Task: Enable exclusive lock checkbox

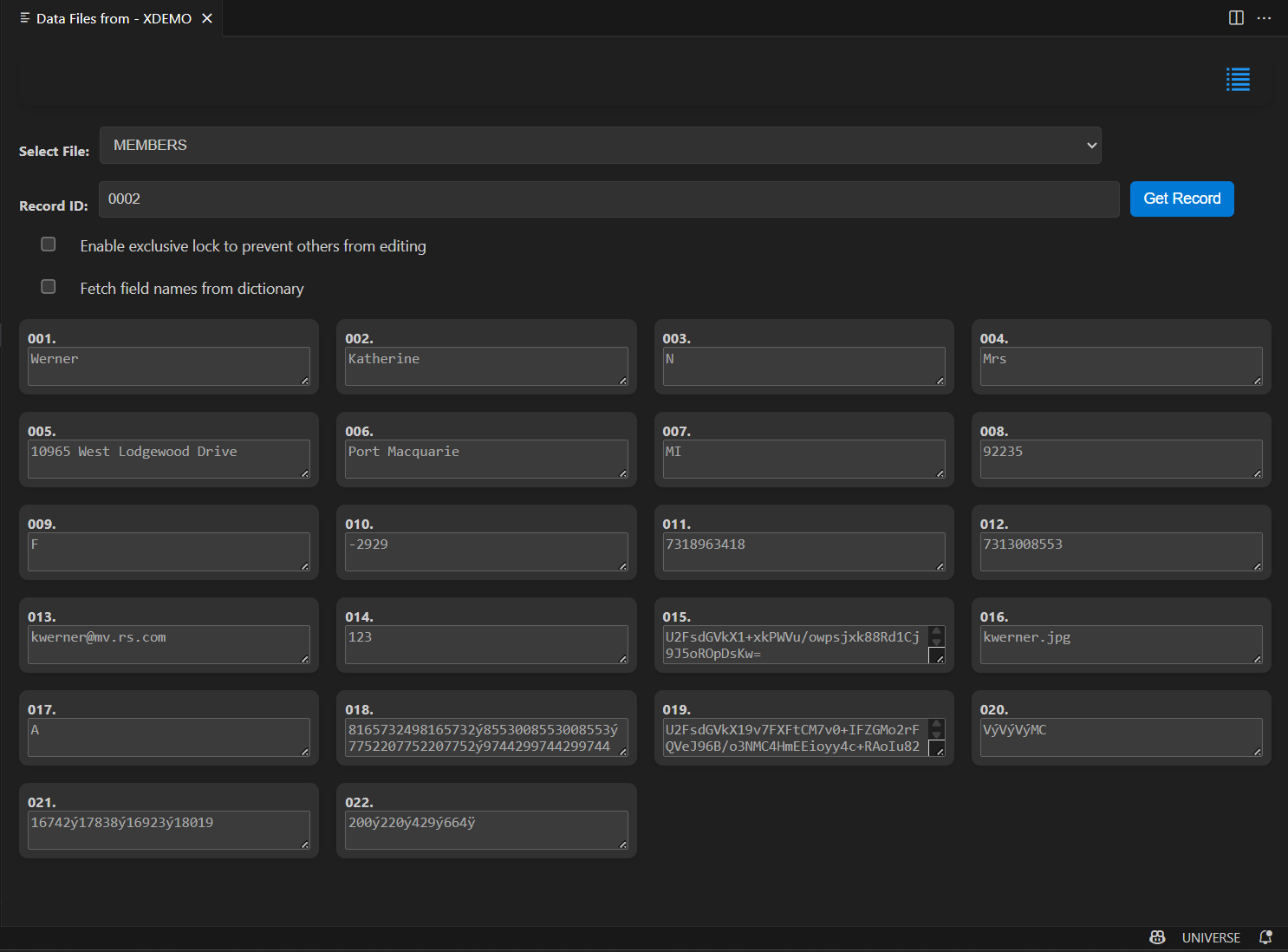Action: click(x=49, y=245)
